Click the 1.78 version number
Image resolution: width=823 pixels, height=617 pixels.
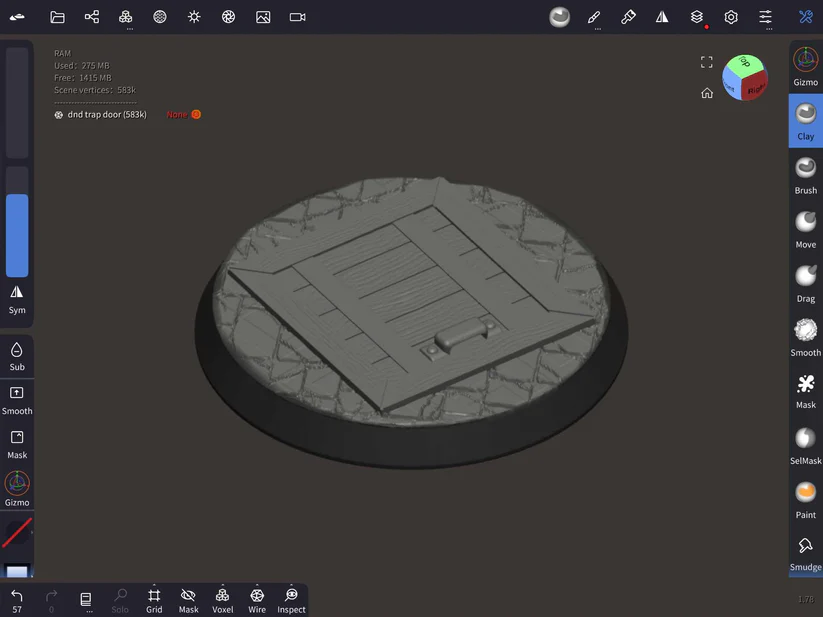tap(806, 599)
